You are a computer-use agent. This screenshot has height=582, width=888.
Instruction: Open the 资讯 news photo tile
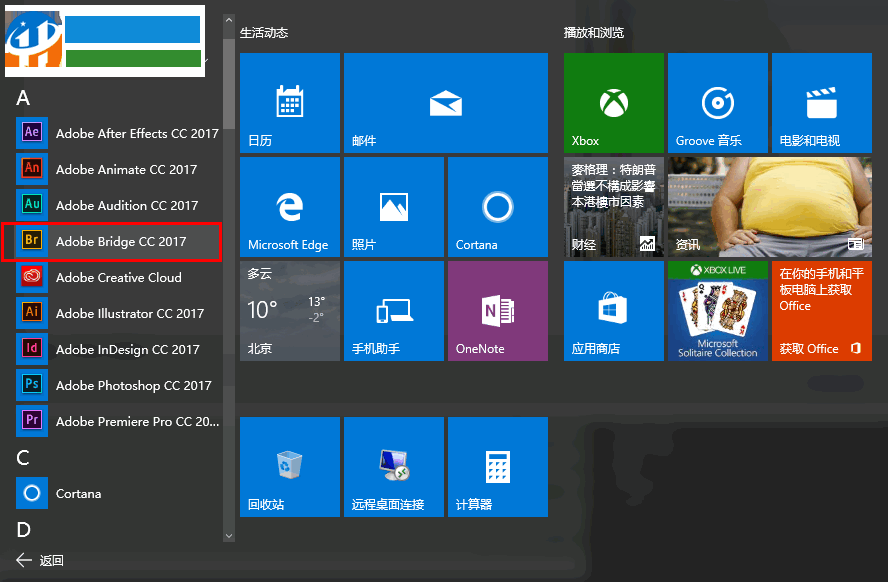(x=770, y=207)
